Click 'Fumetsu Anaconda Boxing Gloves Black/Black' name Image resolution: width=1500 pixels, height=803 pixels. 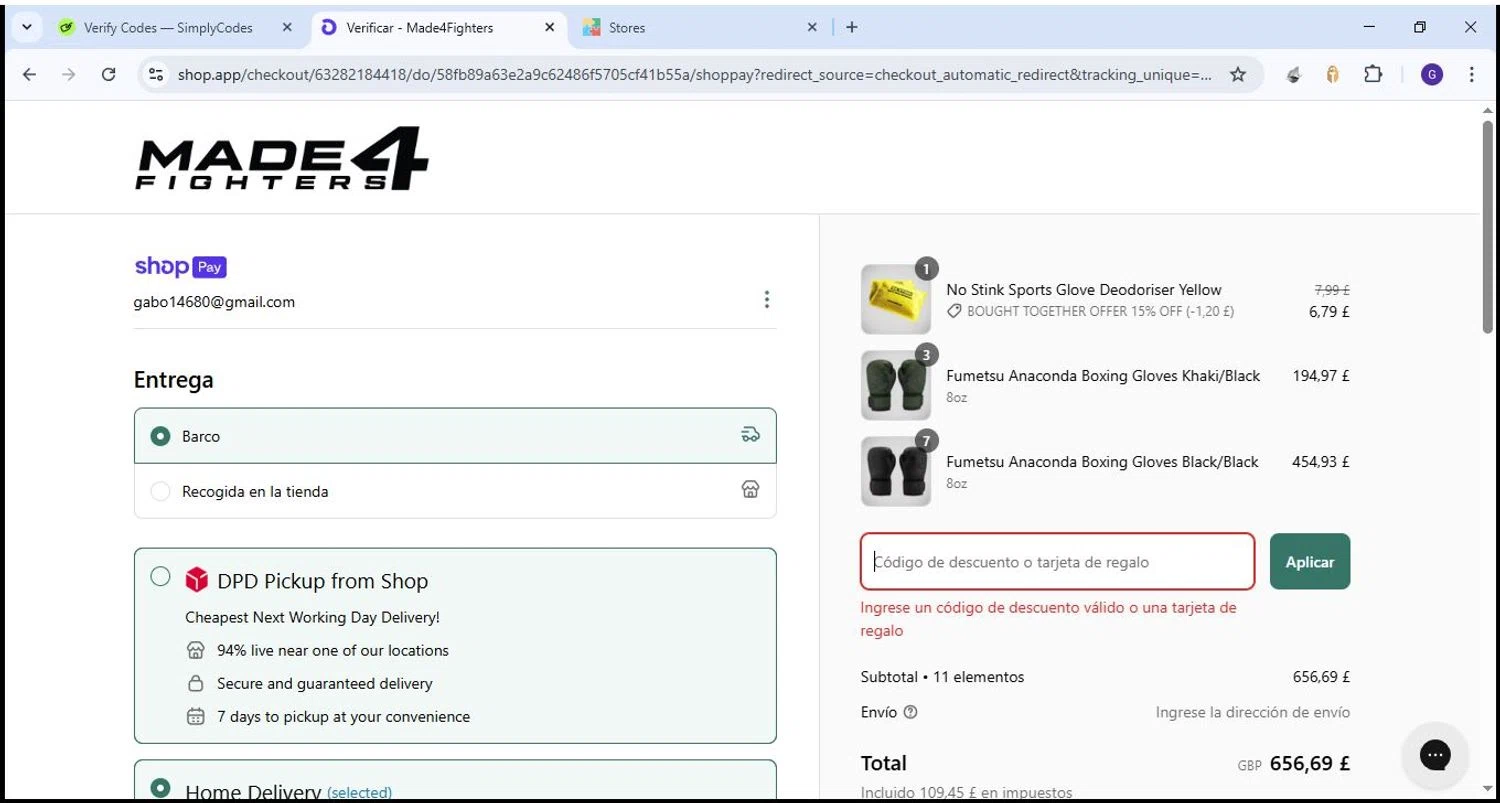click(x=1102, y=462)
